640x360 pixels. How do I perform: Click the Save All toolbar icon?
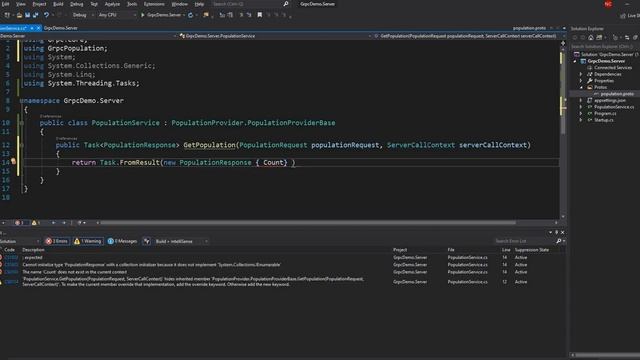(36, 15)
